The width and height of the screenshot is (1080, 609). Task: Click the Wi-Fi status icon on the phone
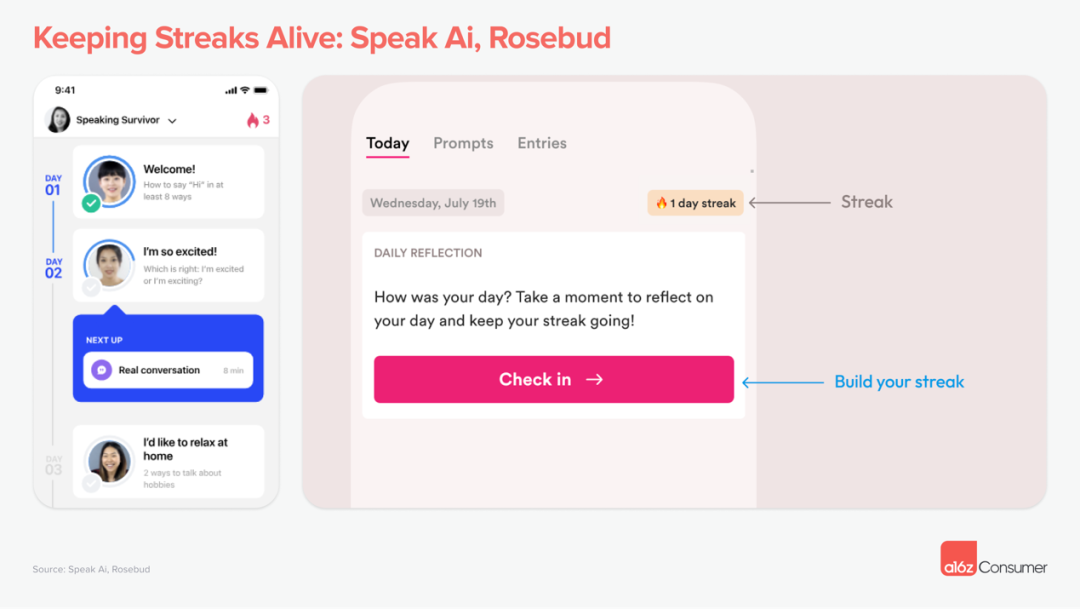pyautogui.click(x=245, y=90)
